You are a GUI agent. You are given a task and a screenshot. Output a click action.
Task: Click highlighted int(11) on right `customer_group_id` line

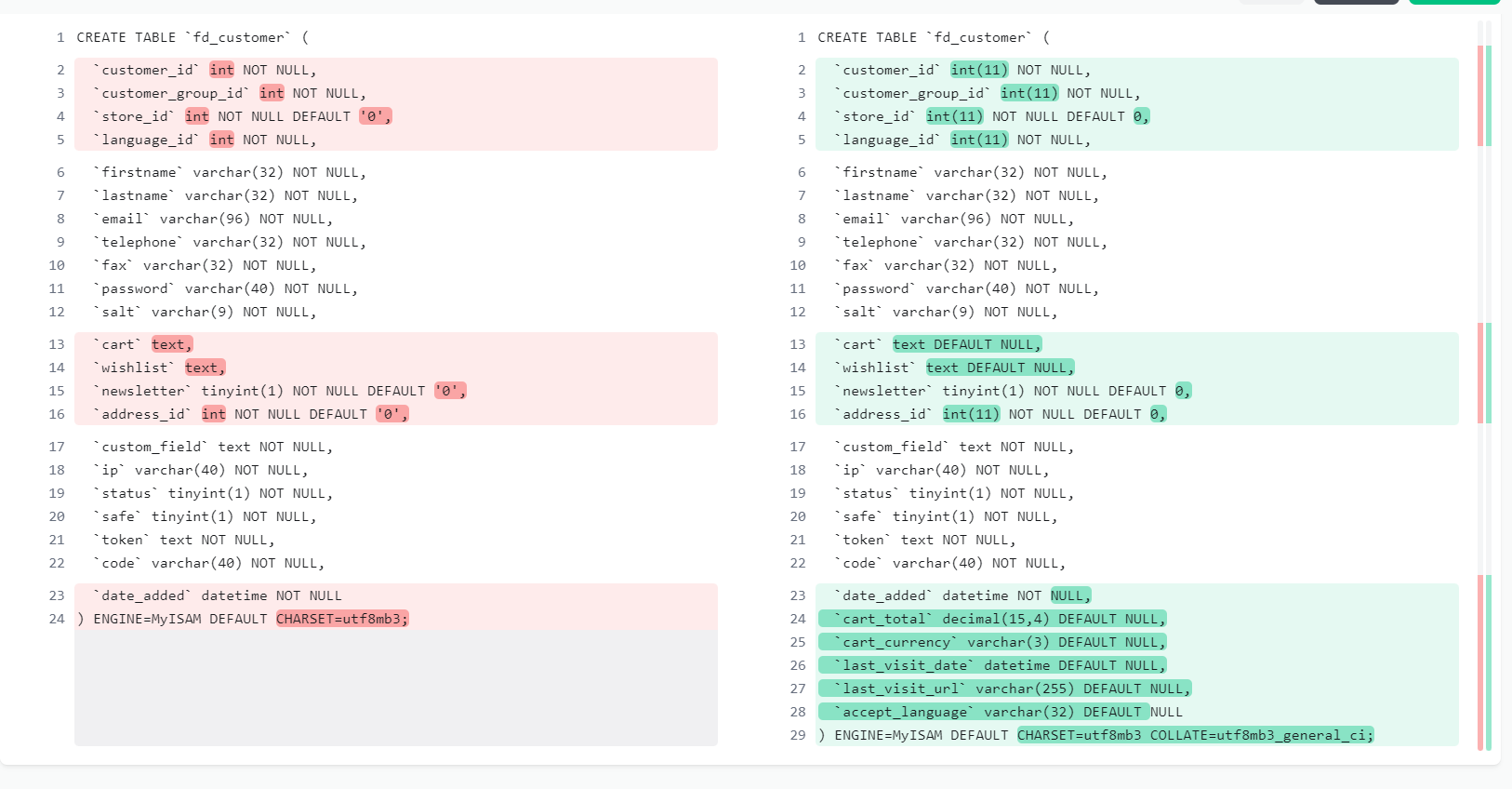click(1029, 93)
